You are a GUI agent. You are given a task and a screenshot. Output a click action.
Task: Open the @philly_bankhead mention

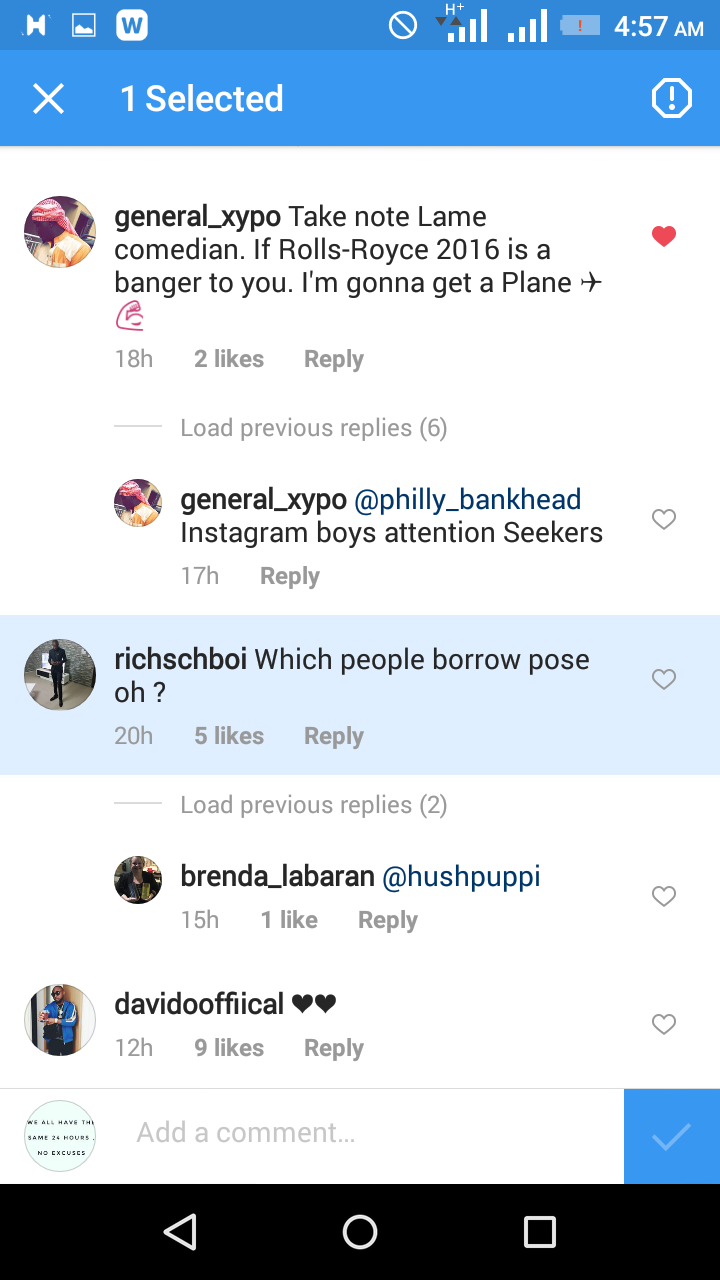468,499
